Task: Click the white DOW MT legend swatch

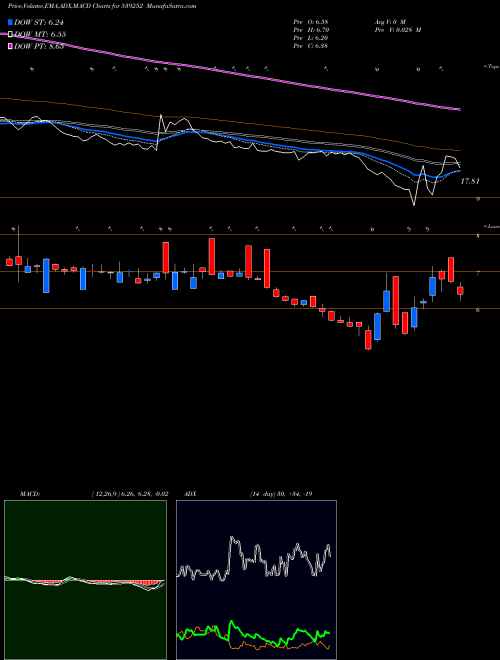Action: coord(10,34)
